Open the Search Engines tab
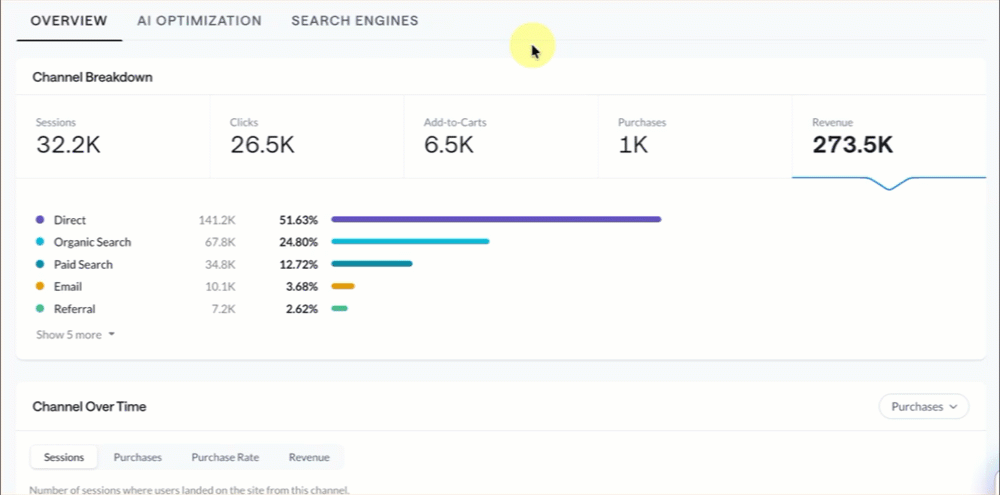1000x495 pixels. click(x=355, y=20)
